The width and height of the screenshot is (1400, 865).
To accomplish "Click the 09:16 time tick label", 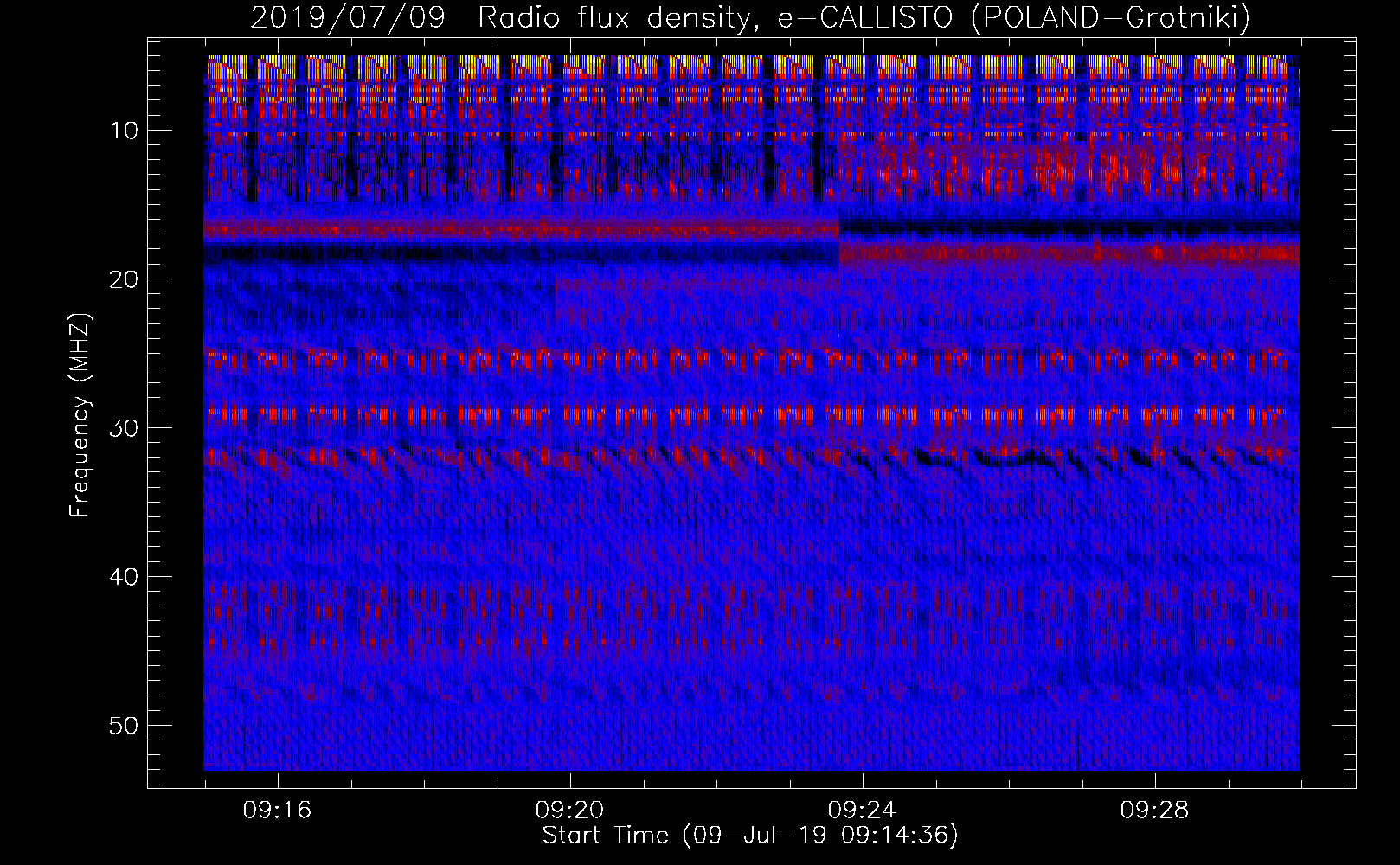I will [277, 811].
